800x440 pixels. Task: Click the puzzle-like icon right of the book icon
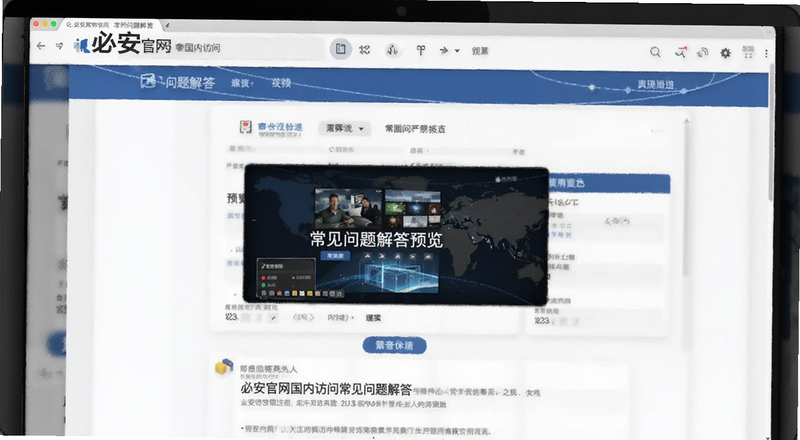coord(364,50)
